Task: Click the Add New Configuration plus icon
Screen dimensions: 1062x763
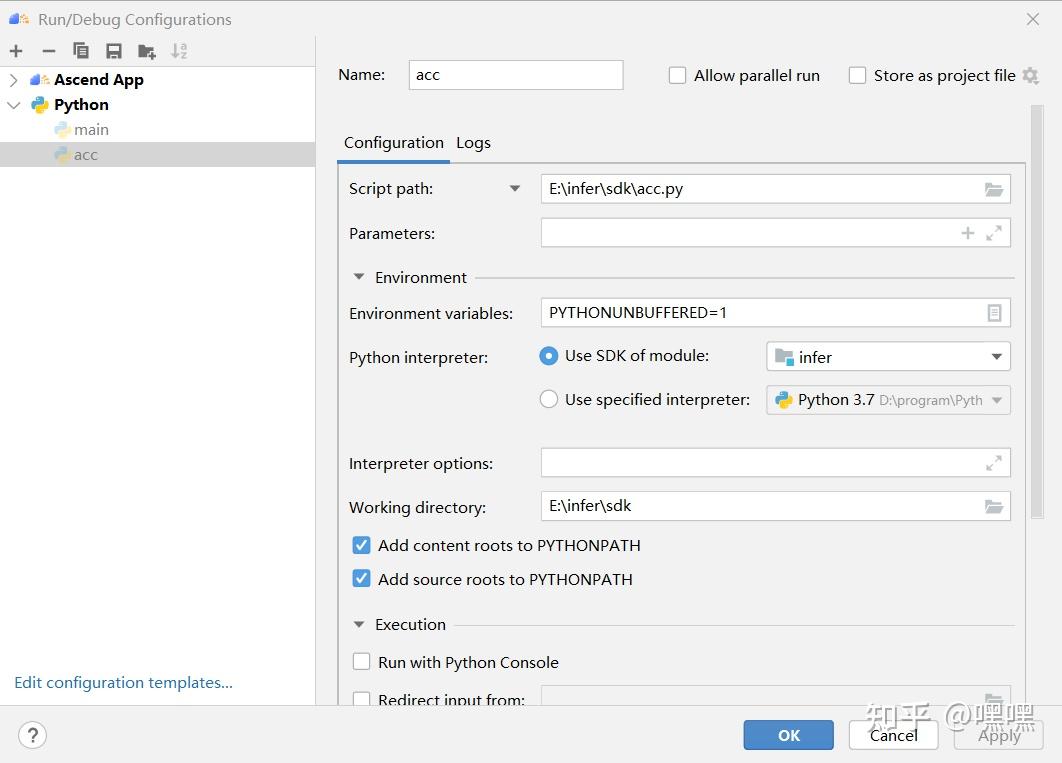Action: pyautogui.click(x=16, y=51)
